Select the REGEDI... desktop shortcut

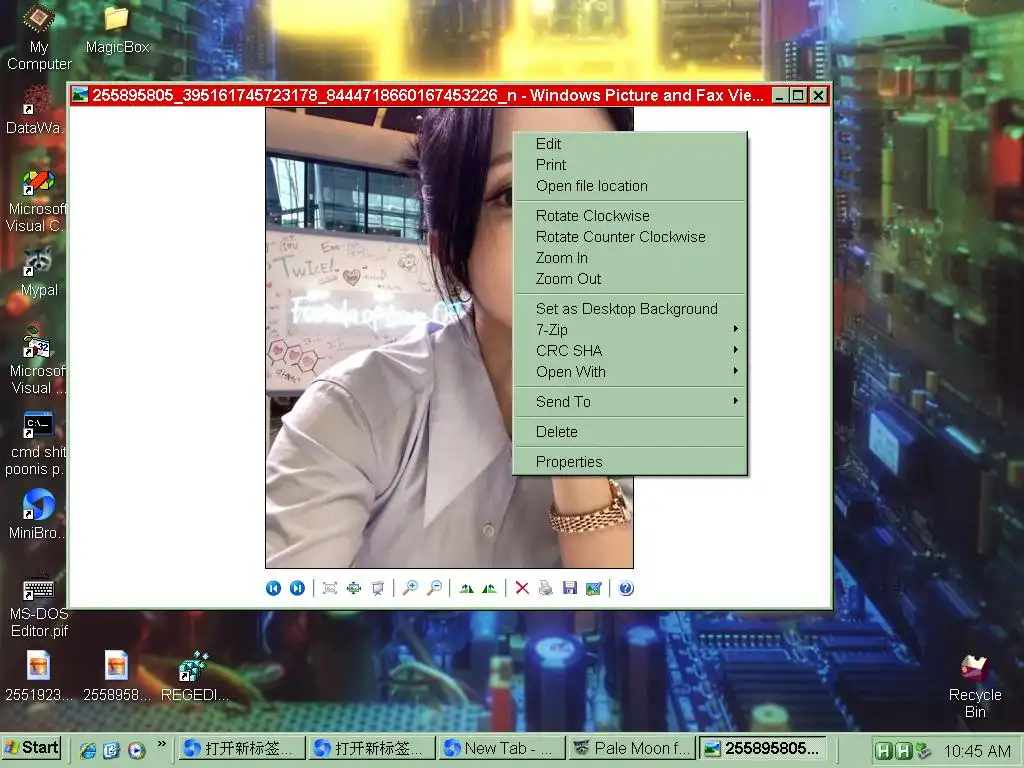click(194, 676)
